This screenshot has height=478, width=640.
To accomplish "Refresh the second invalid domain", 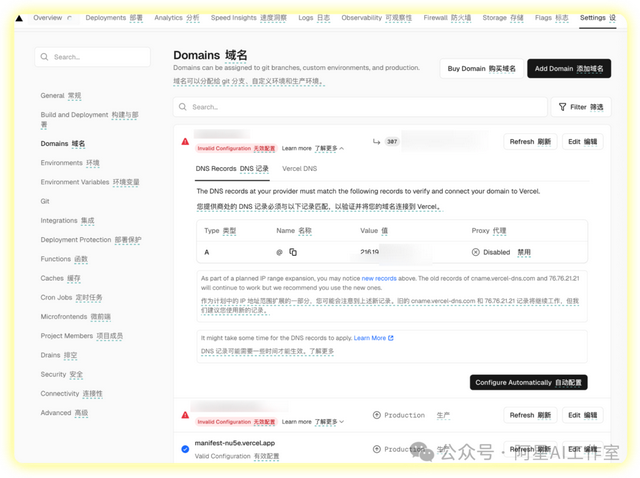I will click(x=530, y=415).
